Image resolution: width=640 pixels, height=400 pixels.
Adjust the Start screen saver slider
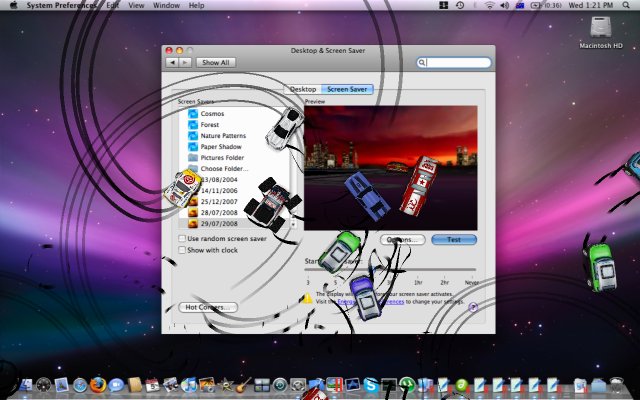pos(390,269)
